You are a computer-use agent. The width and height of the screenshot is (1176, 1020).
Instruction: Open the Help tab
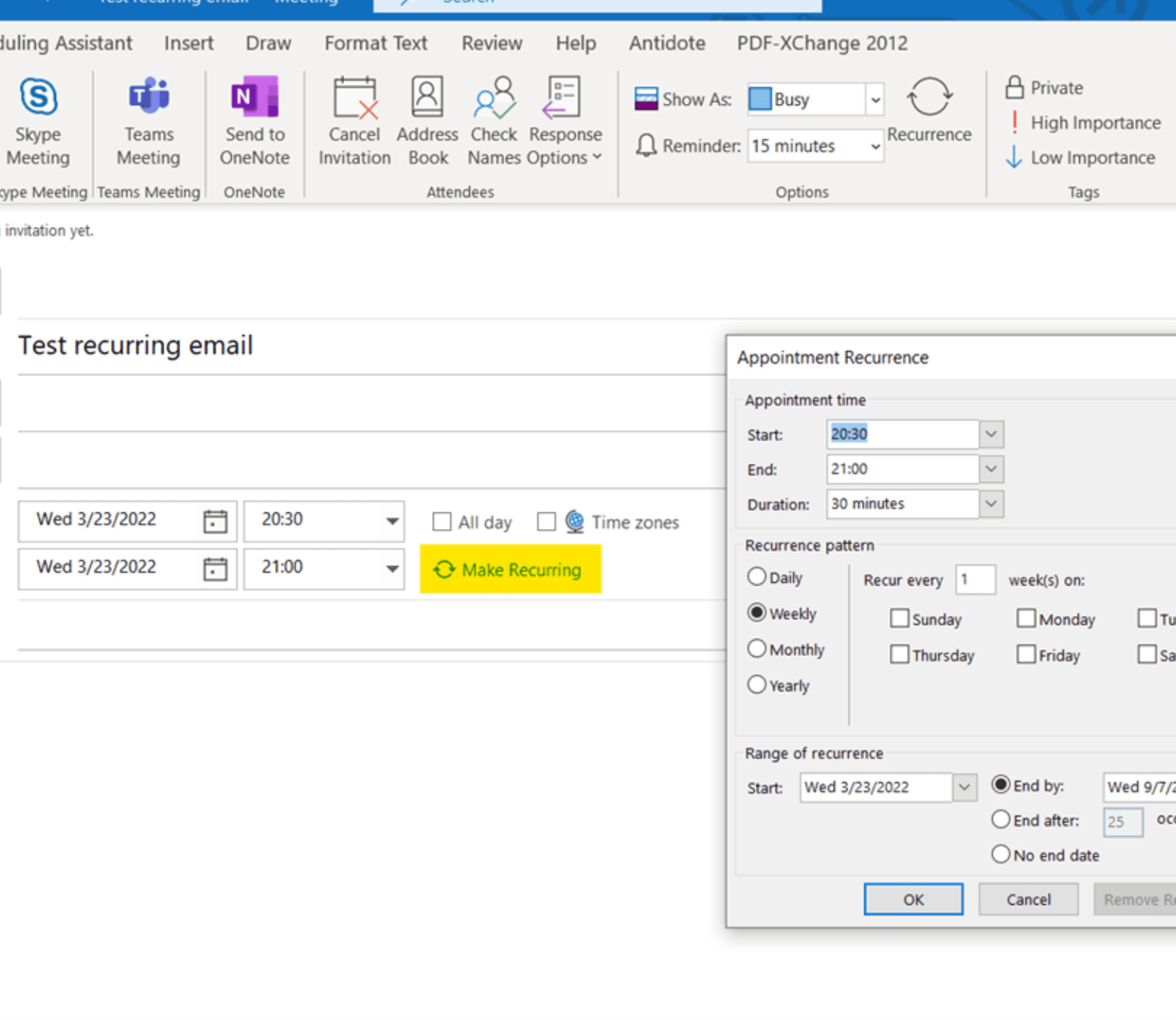click(576, 43)
